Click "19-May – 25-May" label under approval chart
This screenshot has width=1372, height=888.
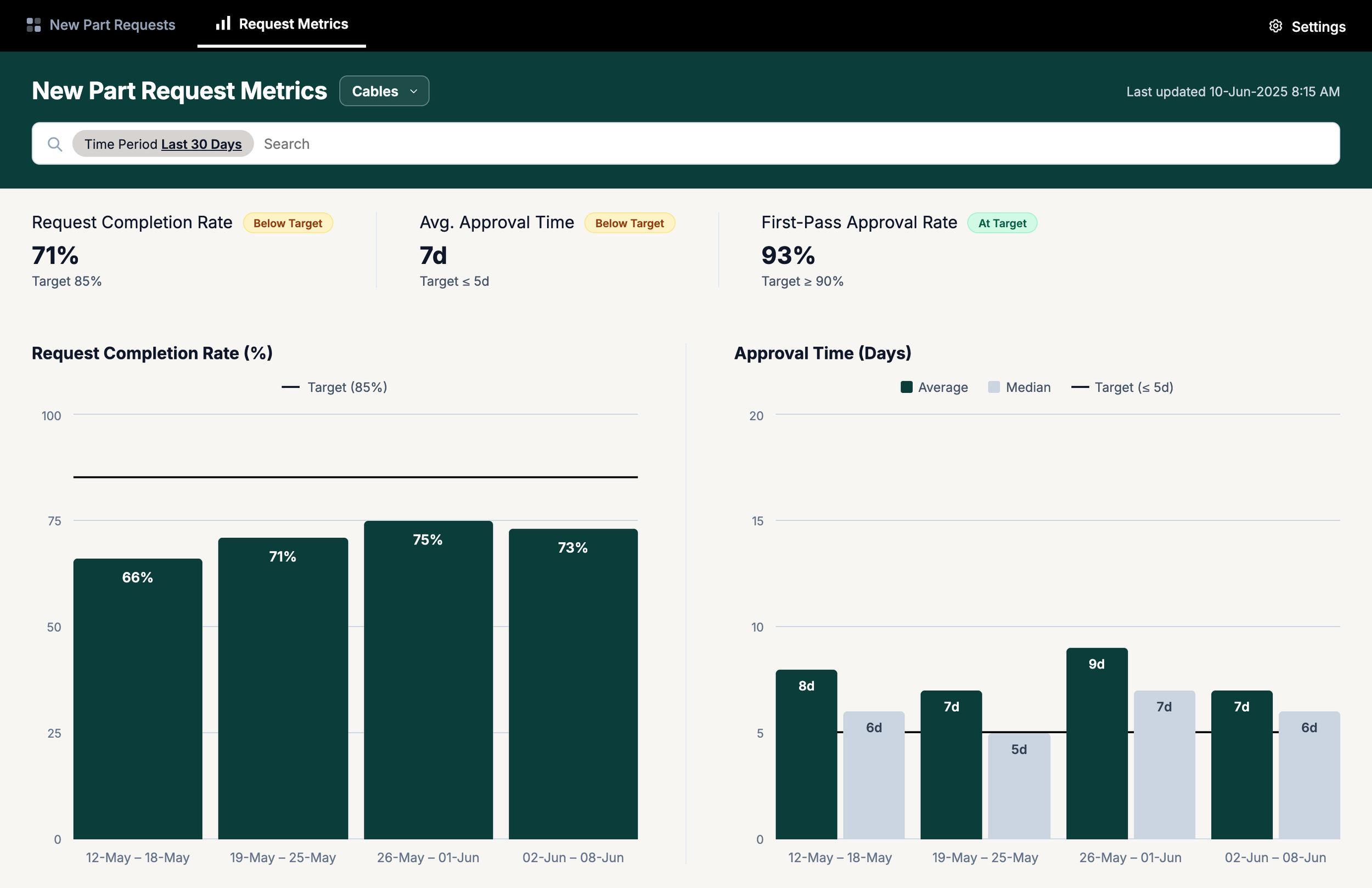(x=985, y=857)
